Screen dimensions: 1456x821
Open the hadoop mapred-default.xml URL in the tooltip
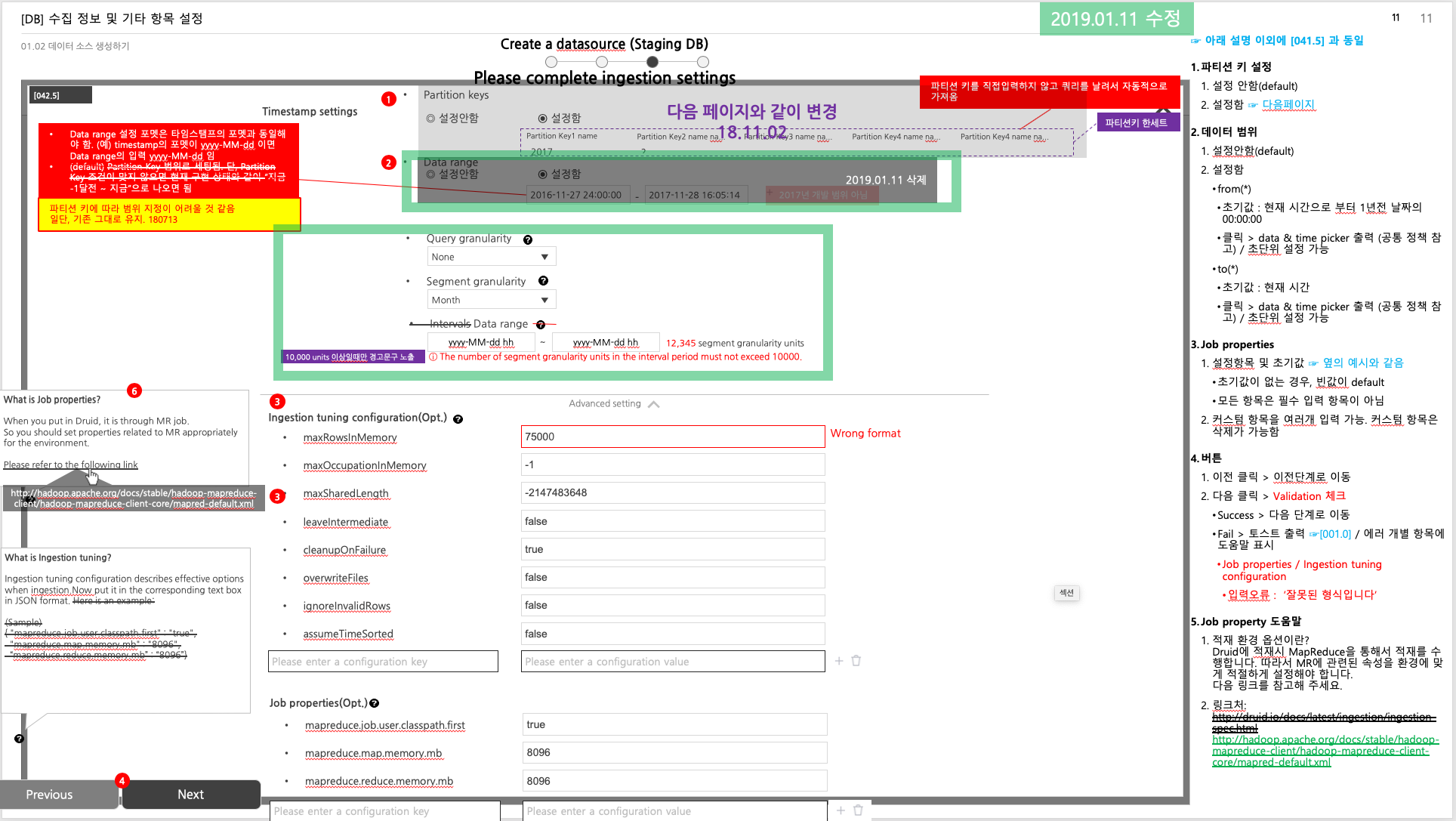(x=134, y=498)
